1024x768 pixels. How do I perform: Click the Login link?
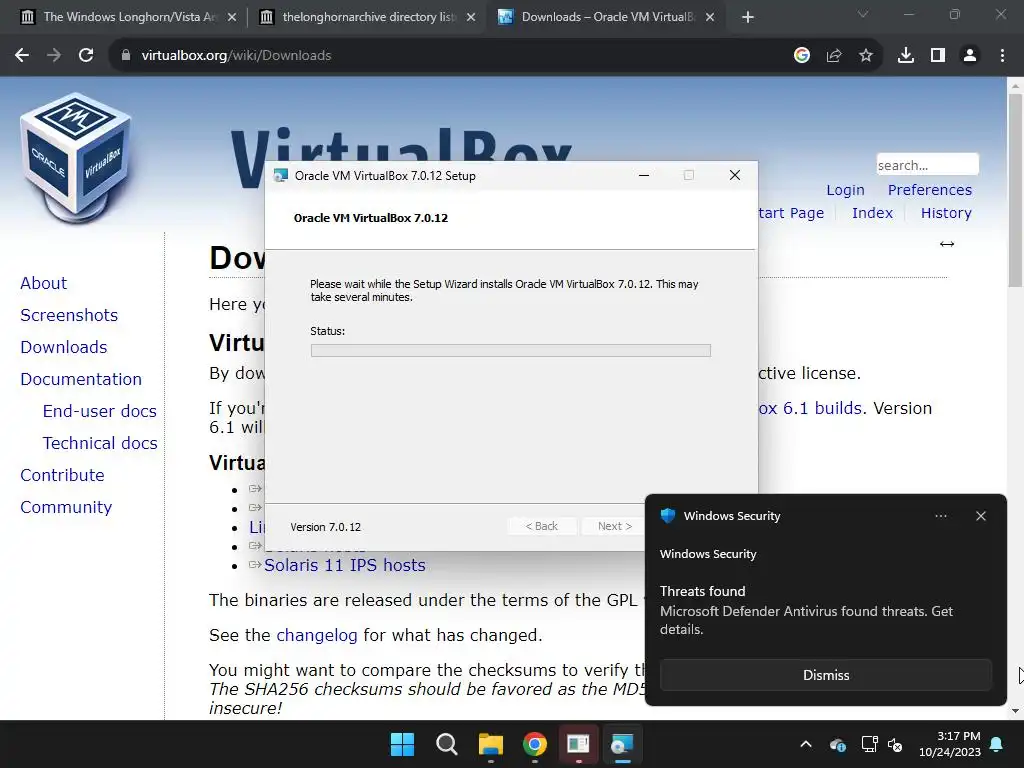(845, 190)
